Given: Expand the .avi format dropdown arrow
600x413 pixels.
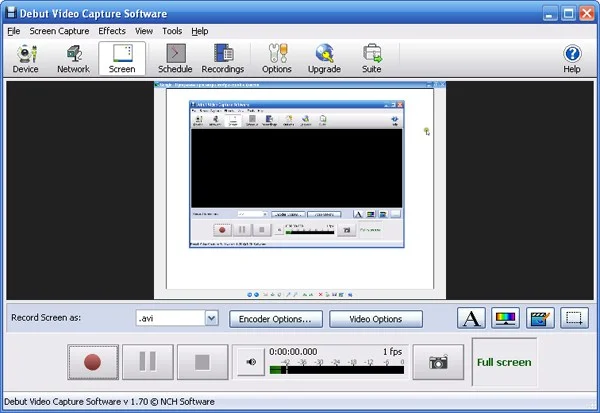Looking at the screenshot, I should pos(212,318).
